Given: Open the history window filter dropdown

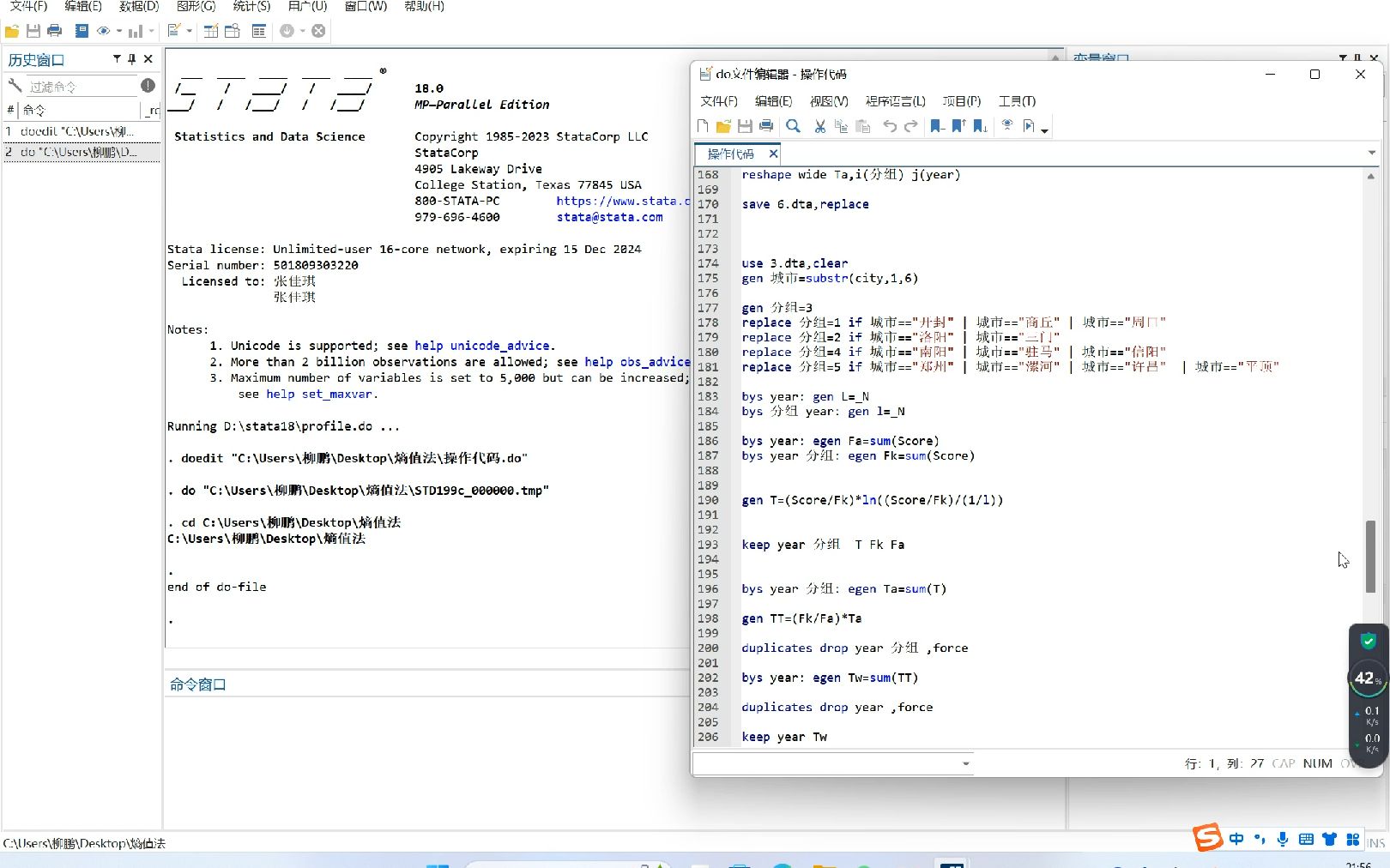Looking at the screenshot, I should pyautogui.click(x=117, y=59).
